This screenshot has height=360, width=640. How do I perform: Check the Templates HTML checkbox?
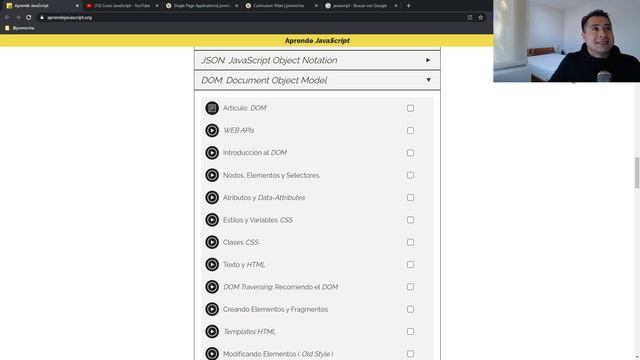tap(410, 331)
